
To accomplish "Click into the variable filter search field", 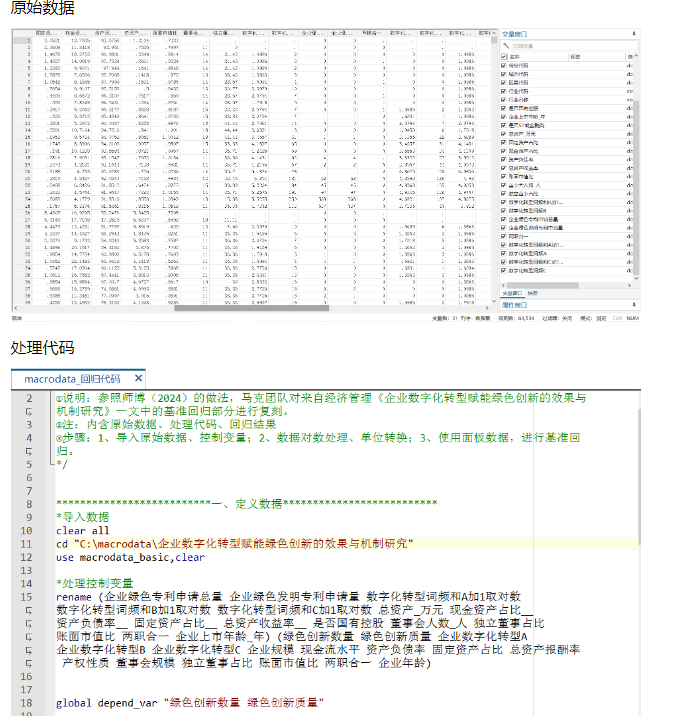I will [574, 46].
